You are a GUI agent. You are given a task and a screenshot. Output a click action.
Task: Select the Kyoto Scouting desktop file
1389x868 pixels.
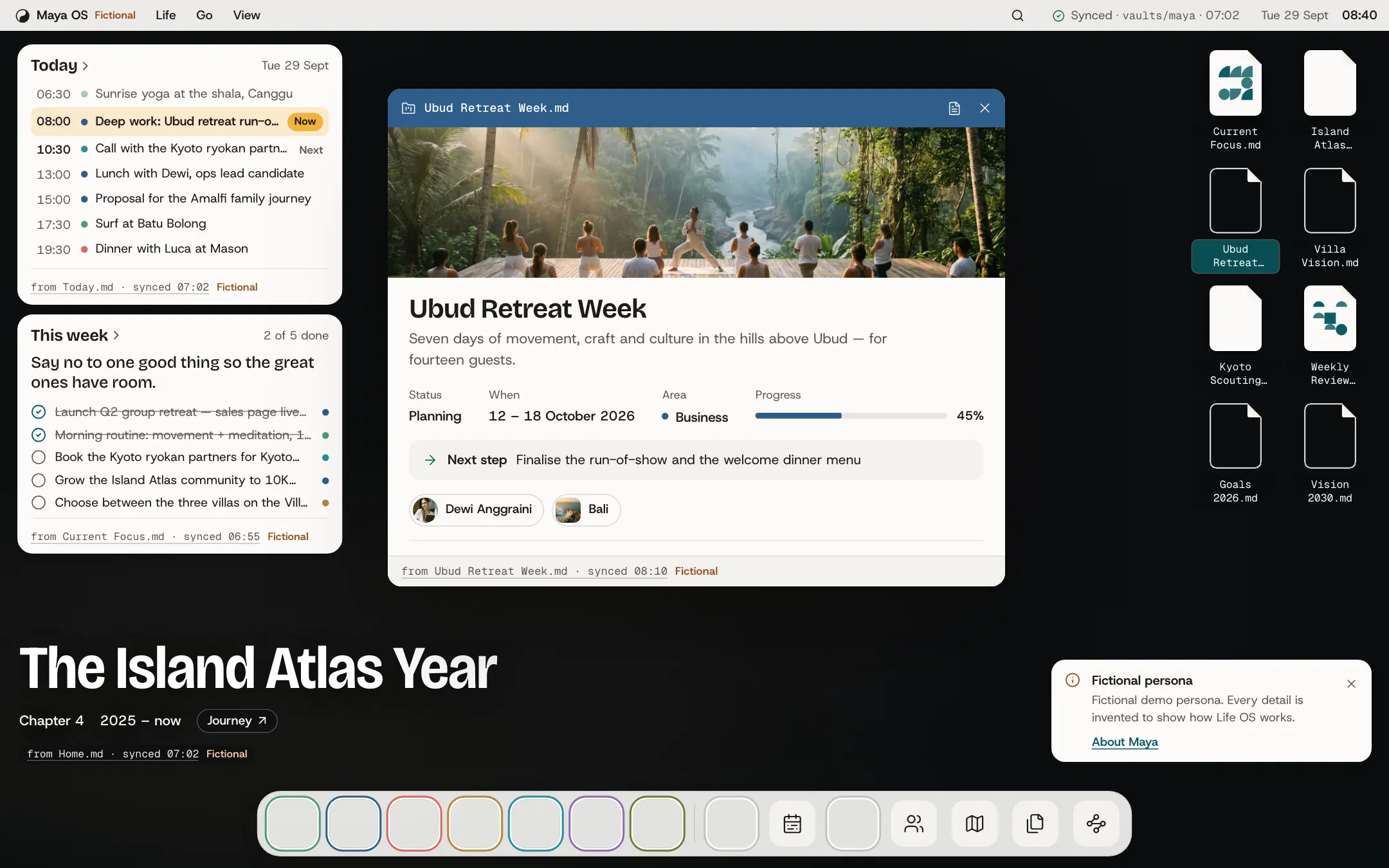point(1235,336)
